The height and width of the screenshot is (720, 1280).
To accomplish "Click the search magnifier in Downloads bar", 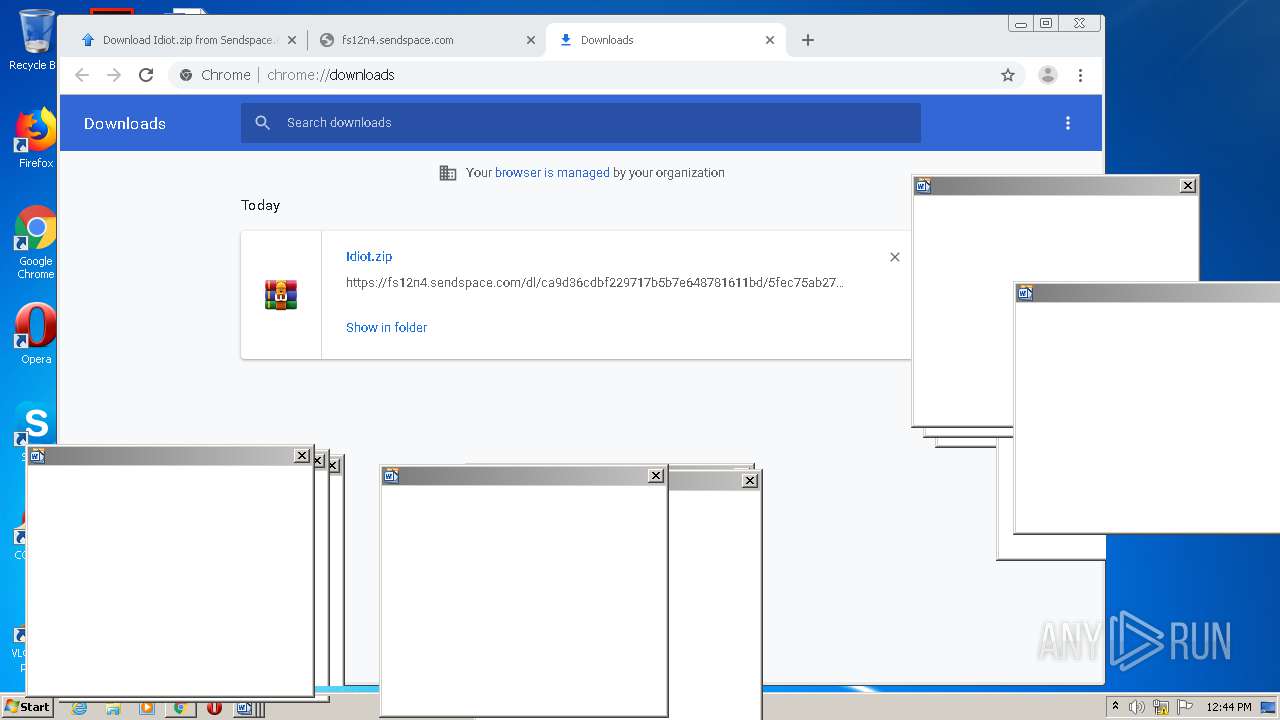I will [263, 123].
